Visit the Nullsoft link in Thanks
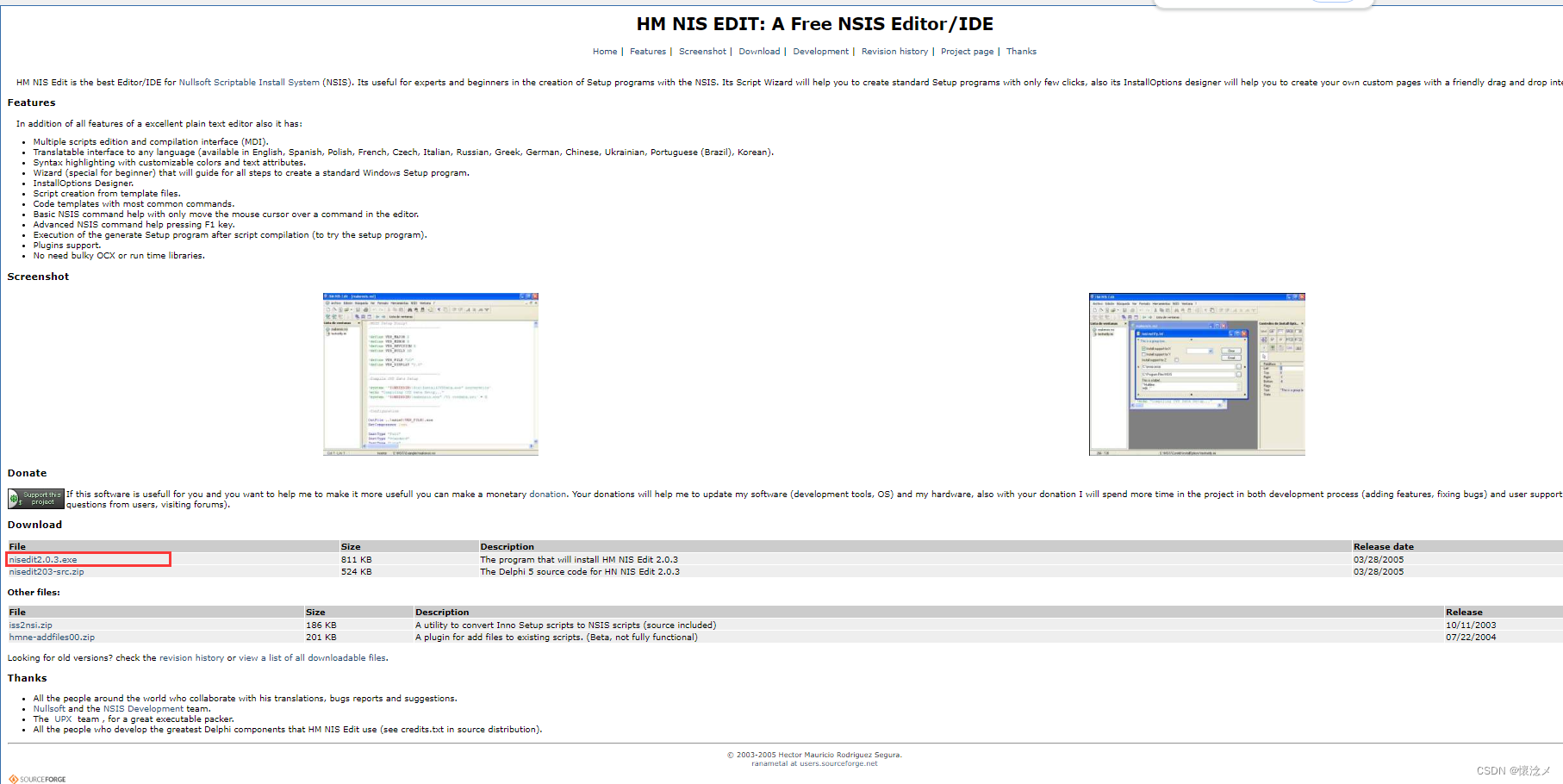1563x784 pixels. click(49, 709)
